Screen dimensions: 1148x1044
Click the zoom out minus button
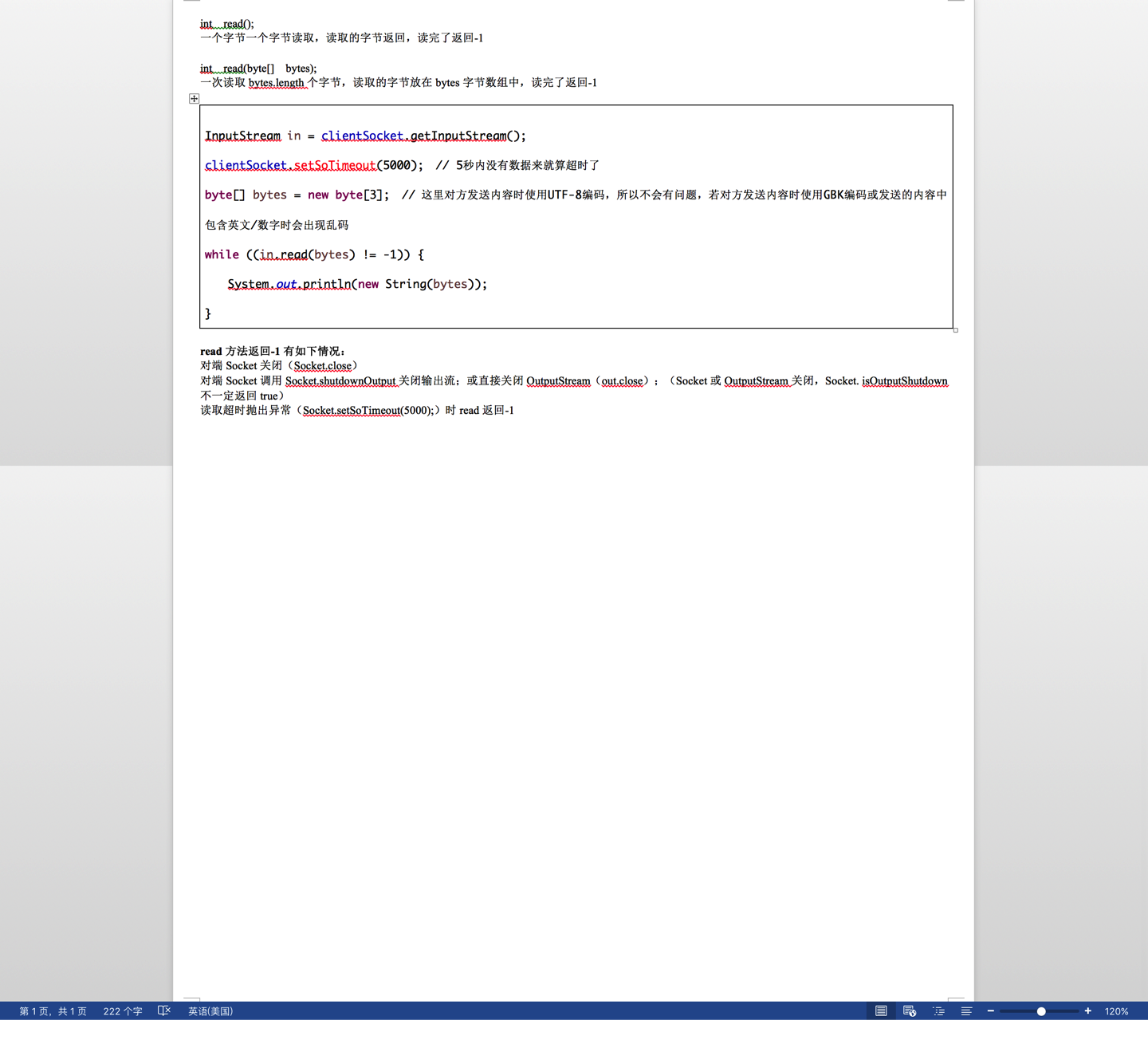pyautogui.click(x=991, y=1011)
